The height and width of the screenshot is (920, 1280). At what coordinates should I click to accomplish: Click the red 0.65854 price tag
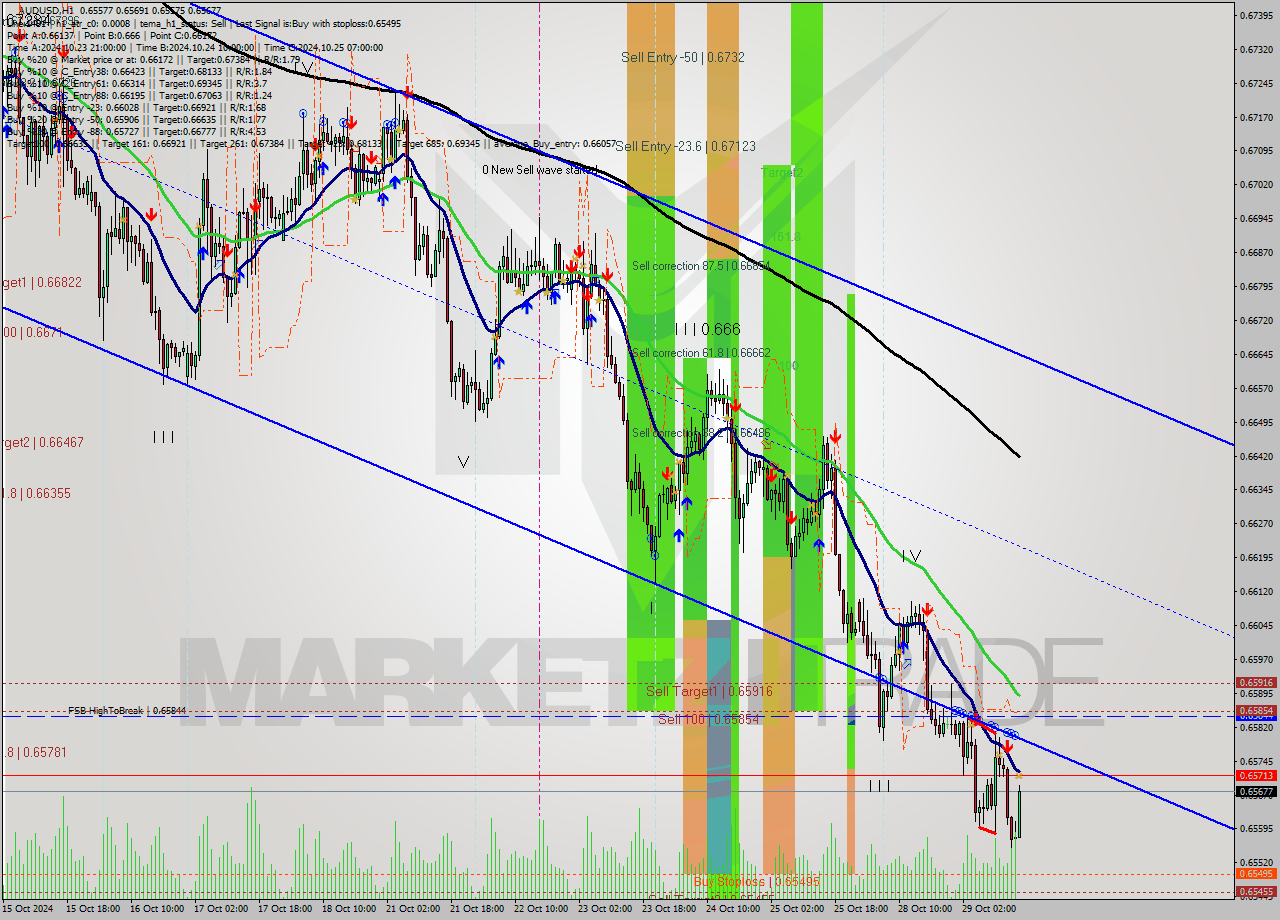(x=1257, y=711)
